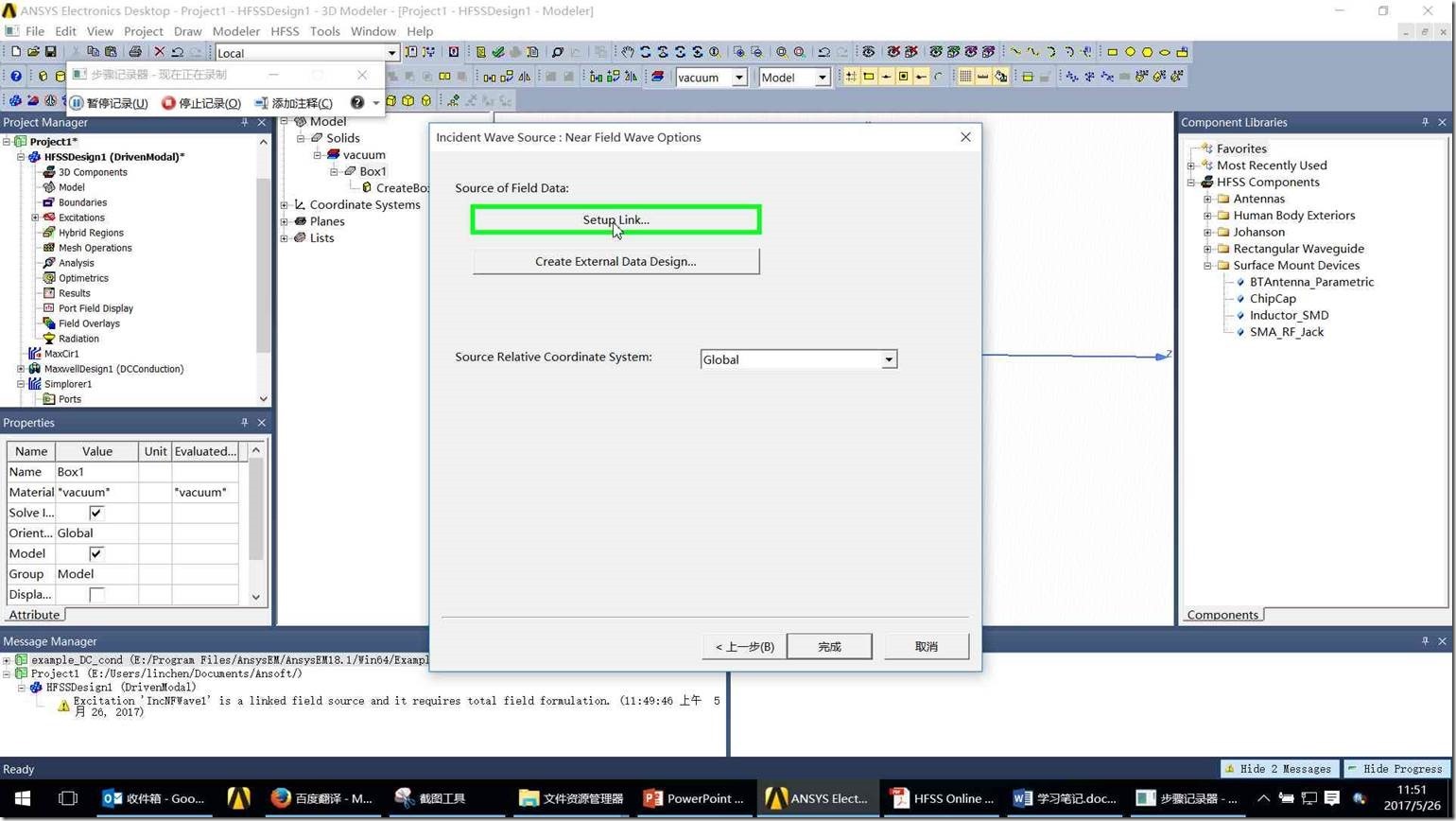Click the Zoom Out magnifier icon
Image resolution: width=1456 pixels, height=821 pixels.
pos(756,52)
